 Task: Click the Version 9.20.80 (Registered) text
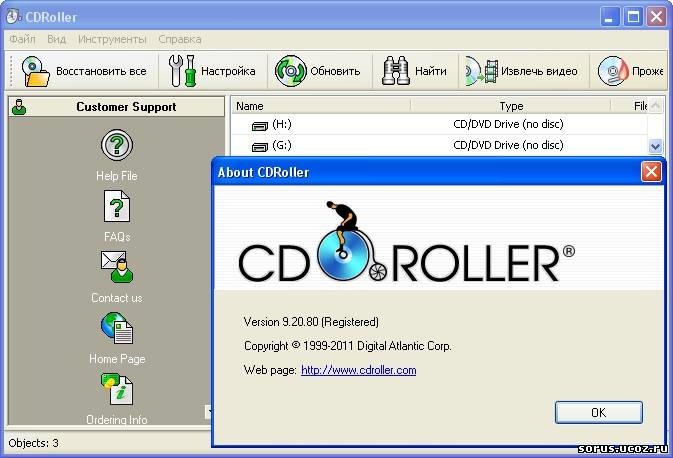(311, 322)
